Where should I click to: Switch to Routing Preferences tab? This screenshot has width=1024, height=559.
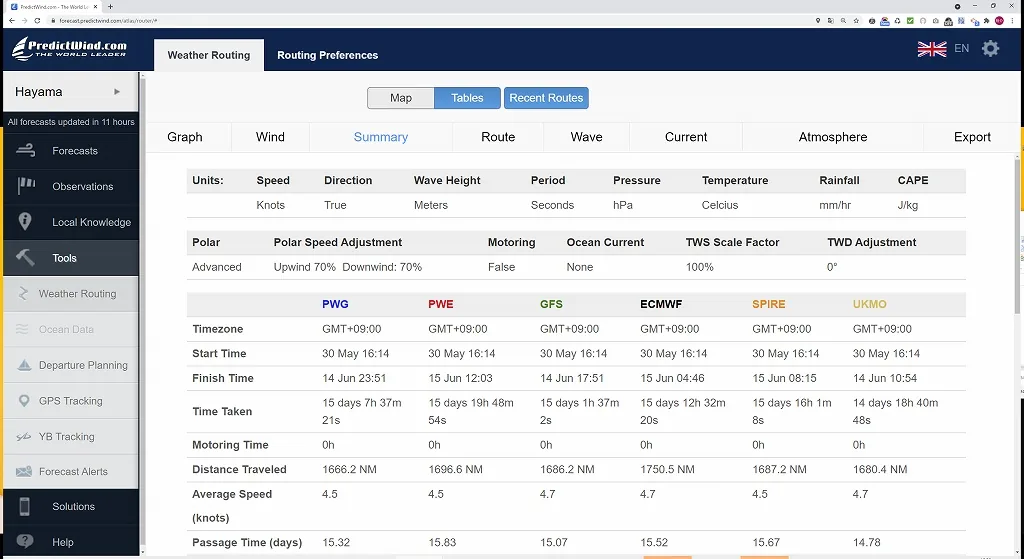click(327, 55)
